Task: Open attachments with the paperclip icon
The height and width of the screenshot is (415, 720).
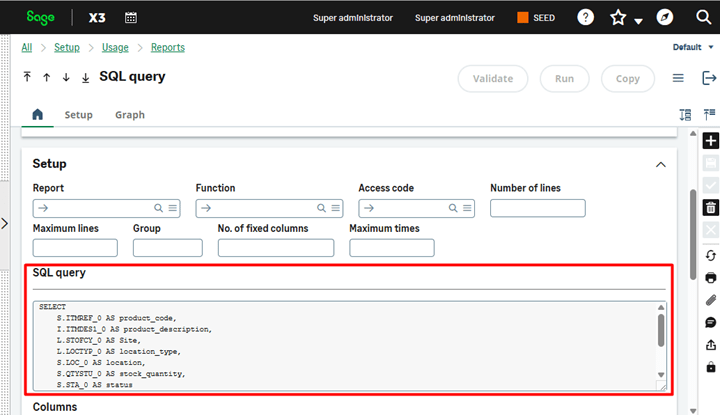Action: click(710, 300)
